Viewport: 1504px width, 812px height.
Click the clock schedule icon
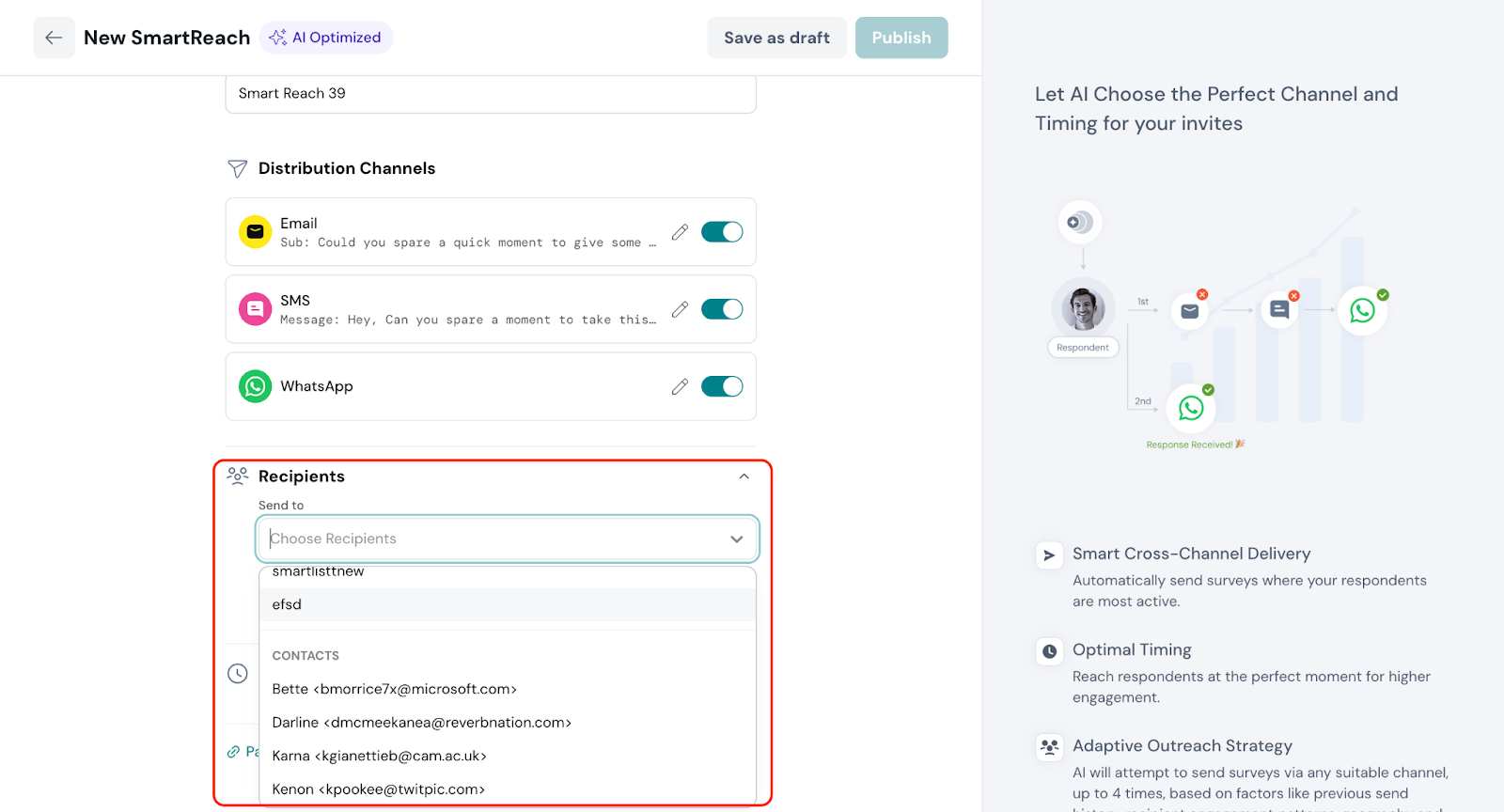(x=238, y=673)
